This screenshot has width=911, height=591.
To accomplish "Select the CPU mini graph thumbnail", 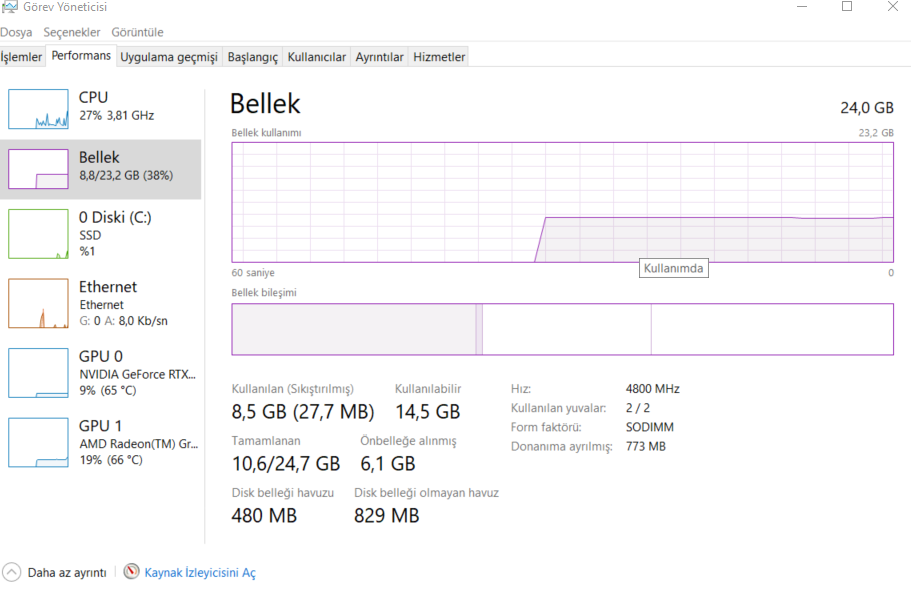I will (38, 109).
